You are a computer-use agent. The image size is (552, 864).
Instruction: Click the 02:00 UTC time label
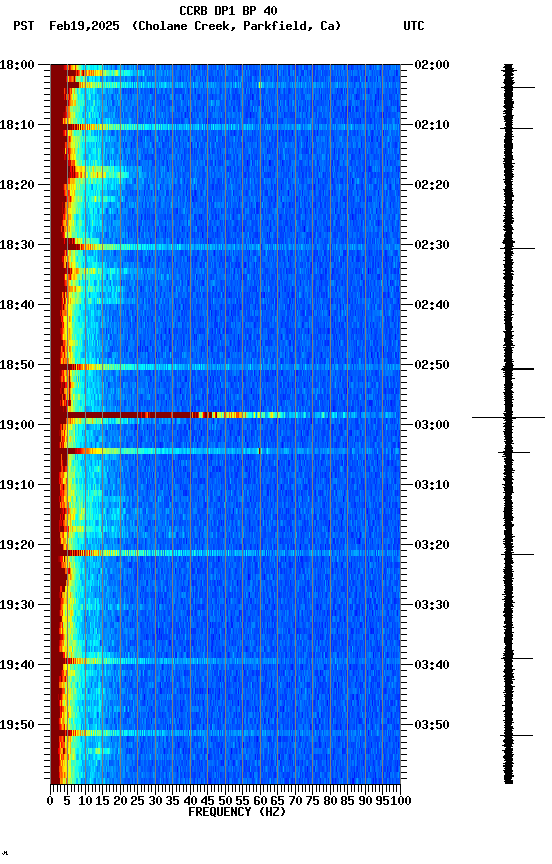pos(432,65)
